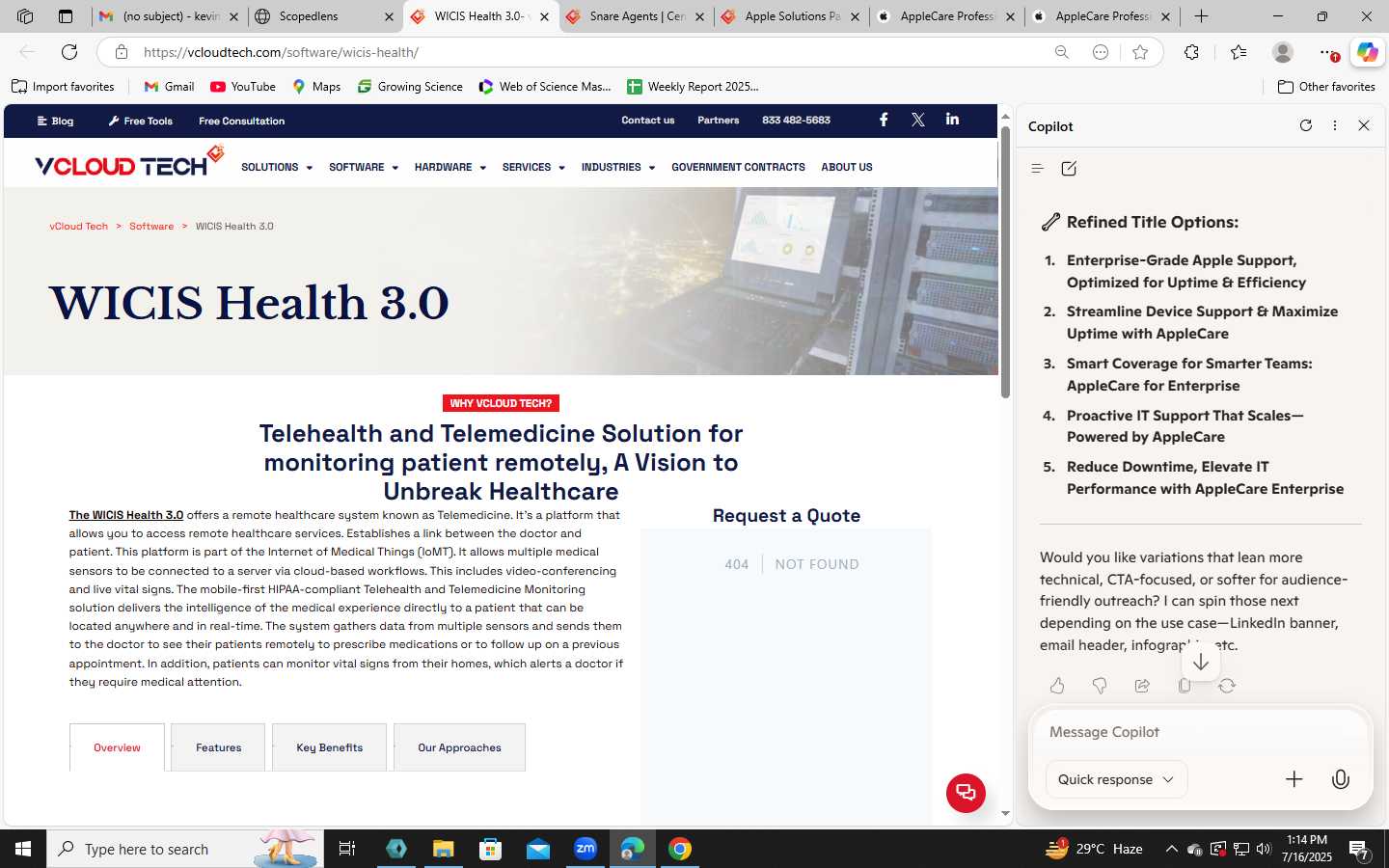The height and width of the screenshot is (868, 1389).
Task: Expand the SERVICES menu
Action: 533,167
